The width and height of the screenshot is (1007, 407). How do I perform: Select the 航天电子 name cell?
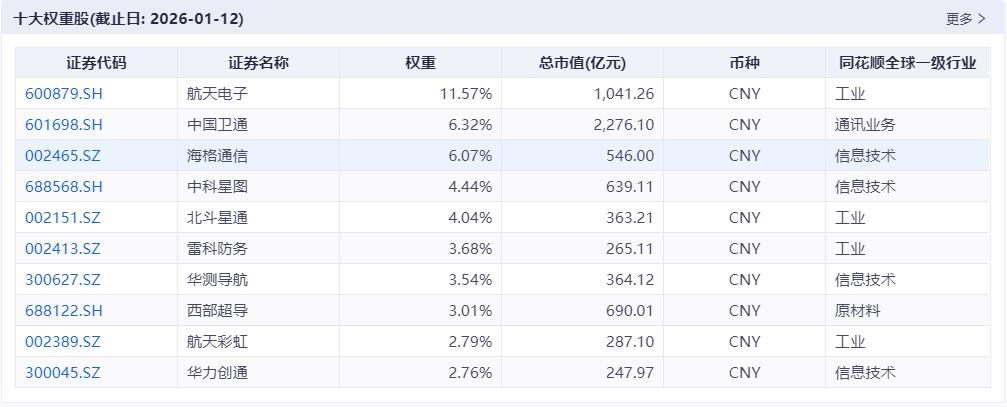pyautogui.click(x=217, y=94)
